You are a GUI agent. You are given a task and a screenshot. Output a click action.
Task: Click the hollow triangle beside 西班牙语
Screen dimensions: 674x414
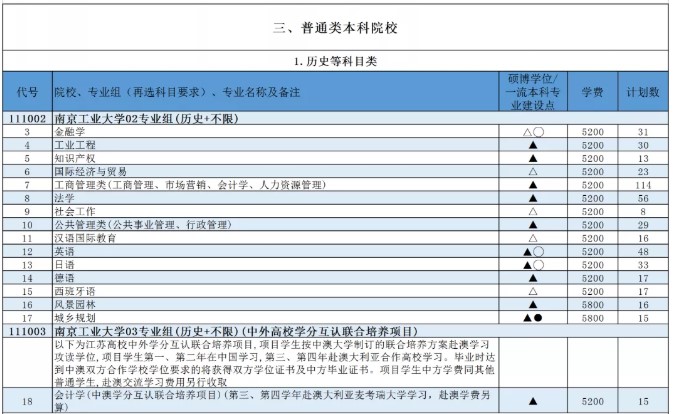(533, 291)
